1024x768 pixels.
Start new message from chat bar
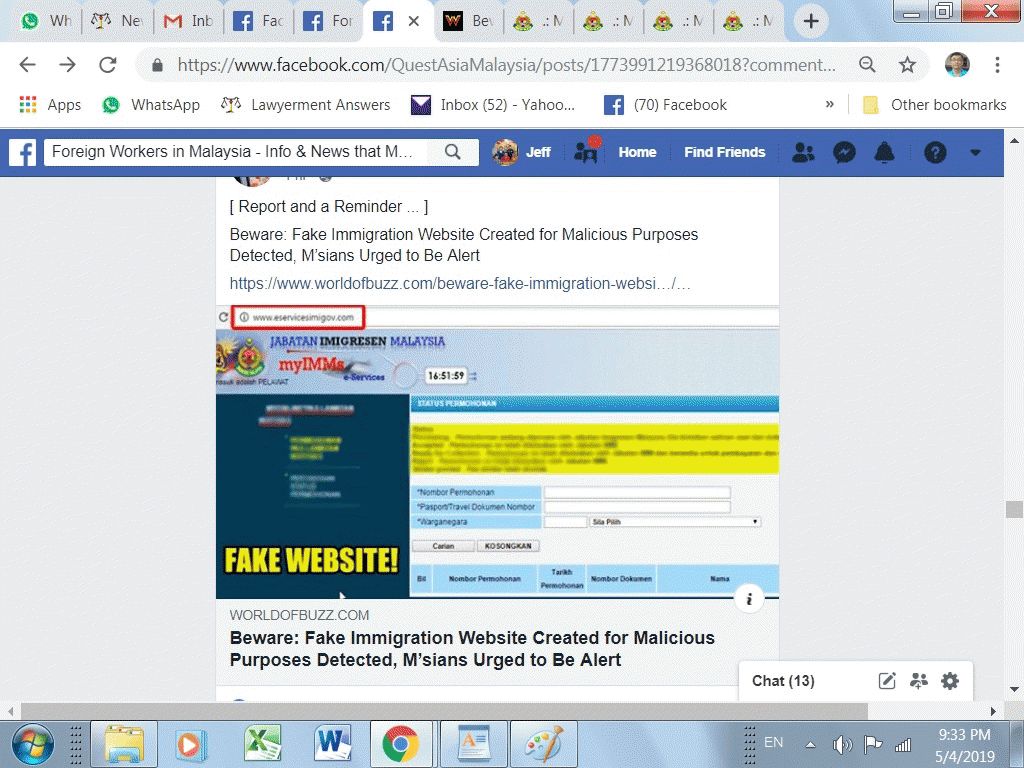(887, 681)
